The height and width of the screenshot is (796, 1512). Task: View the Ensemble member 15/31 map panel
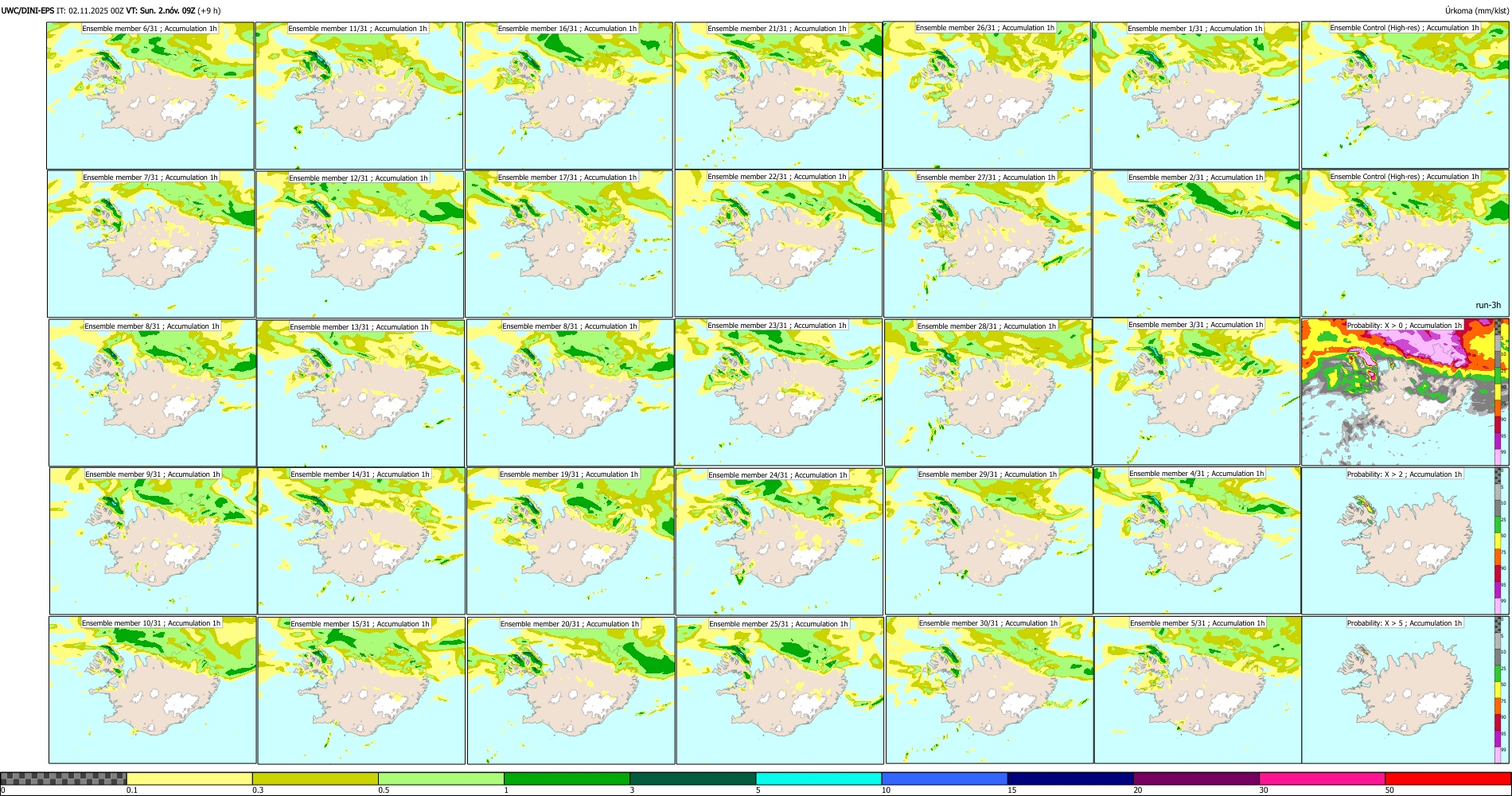[x=361, y=691]
